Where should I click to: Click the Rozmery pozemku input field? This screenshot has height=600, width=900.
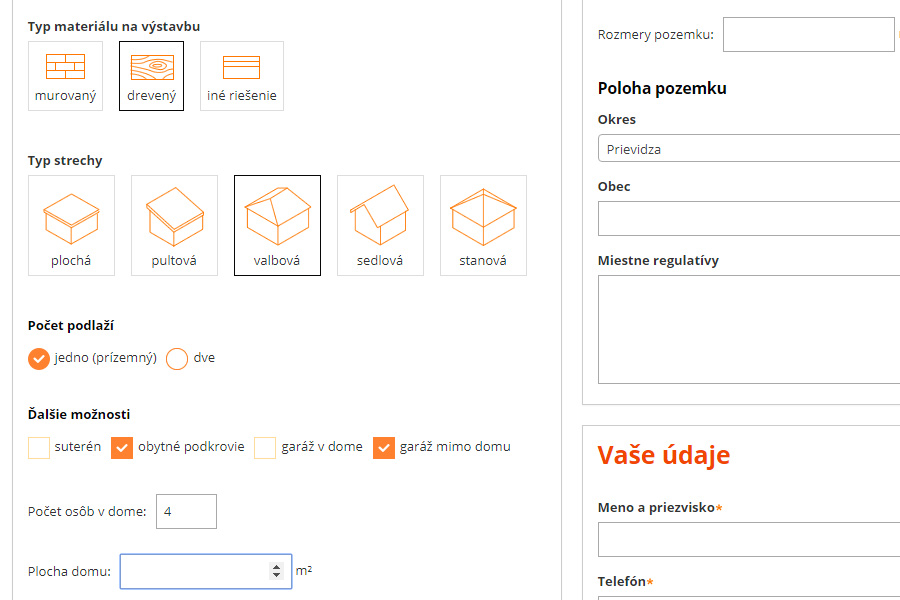808,34
